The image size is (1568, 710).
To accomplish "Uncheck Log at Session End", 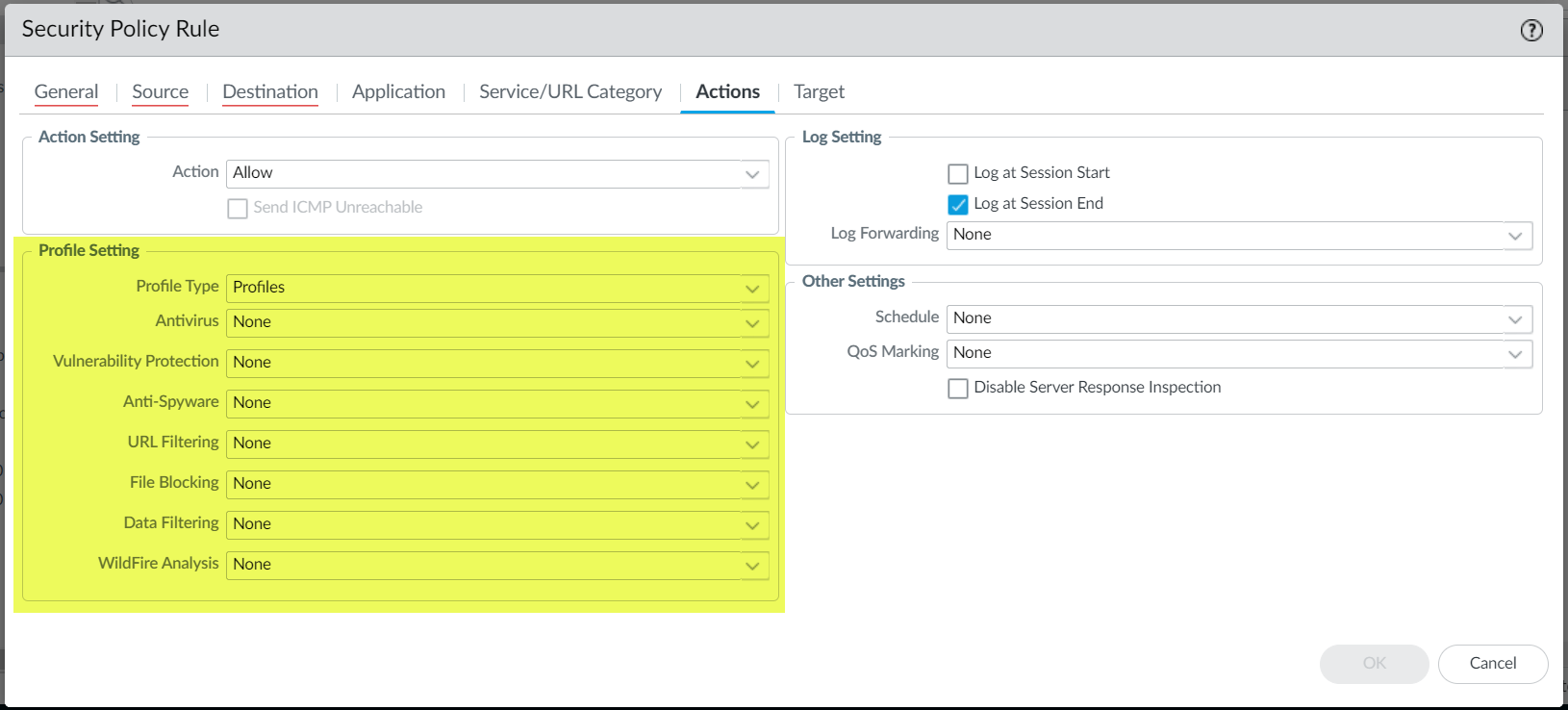I will coord(958,205).
